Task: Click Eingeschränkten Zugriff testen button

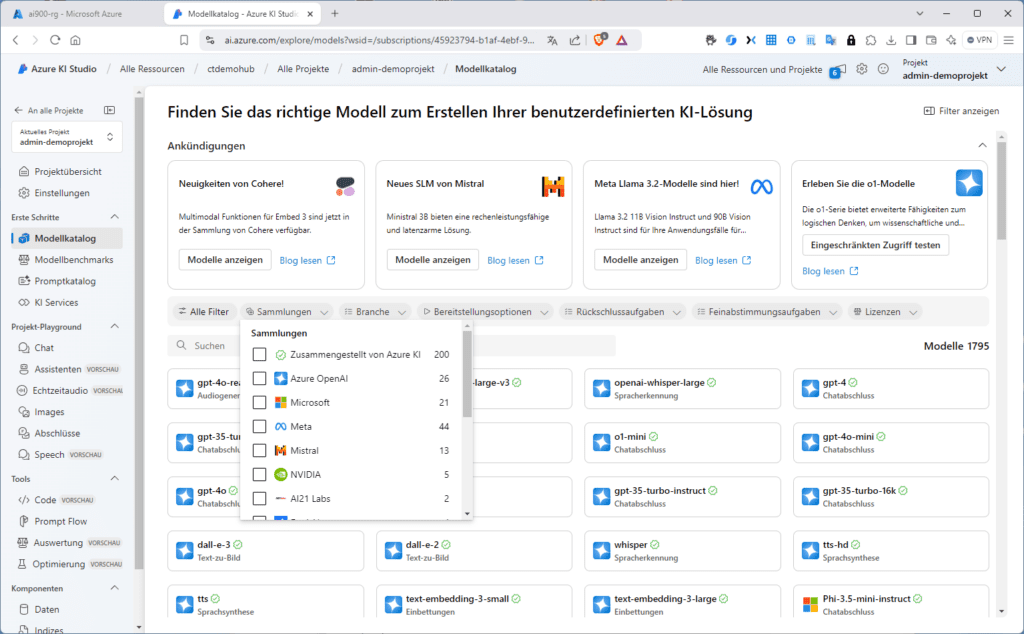Action: (876, 246)
